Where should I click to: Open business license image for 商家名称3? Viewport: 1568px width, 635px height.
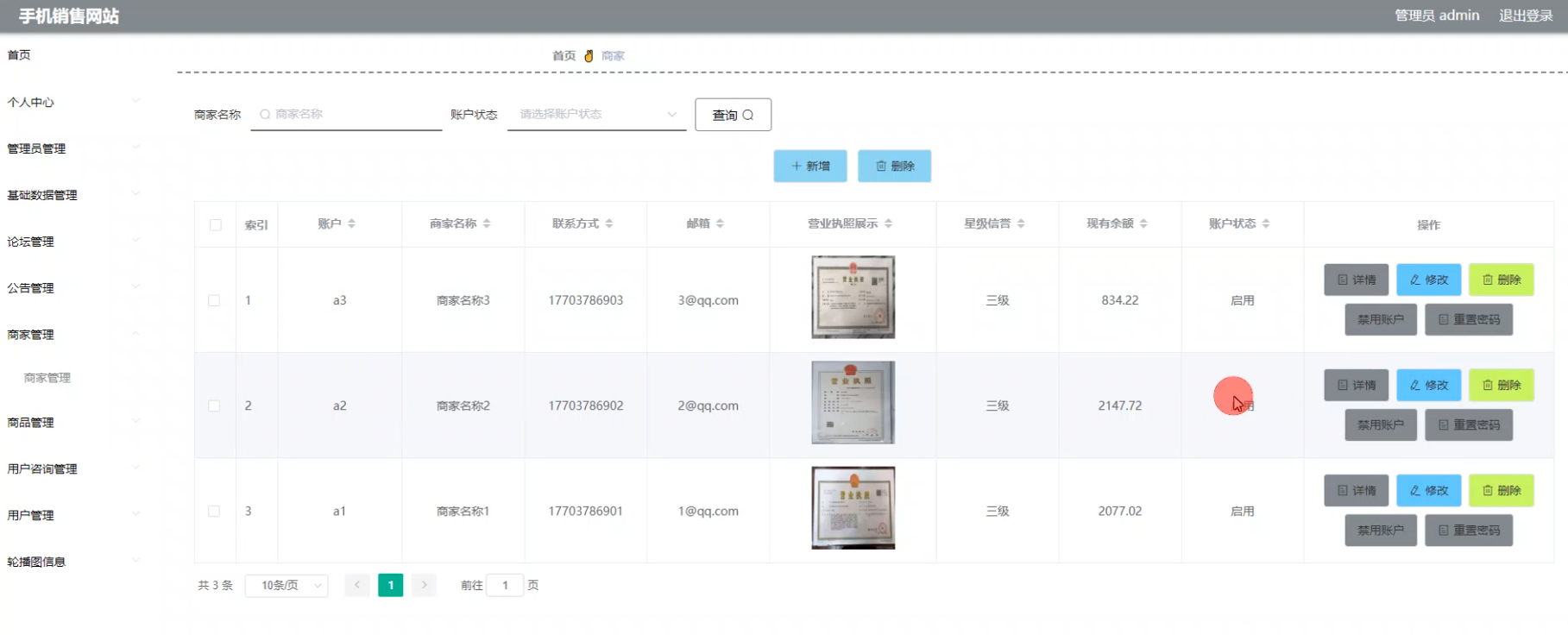(x=853, y=297)
